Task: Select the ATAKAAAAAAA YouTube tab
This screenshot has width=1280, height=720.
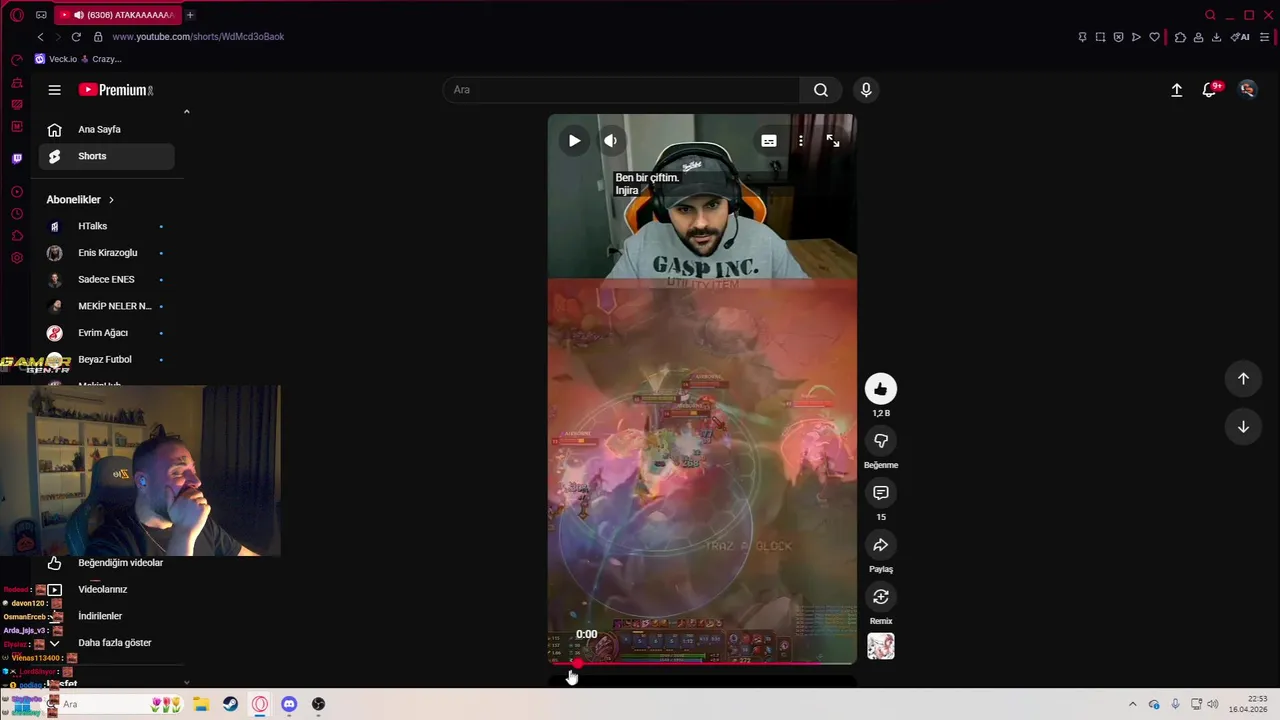Action: pos(117,15)
